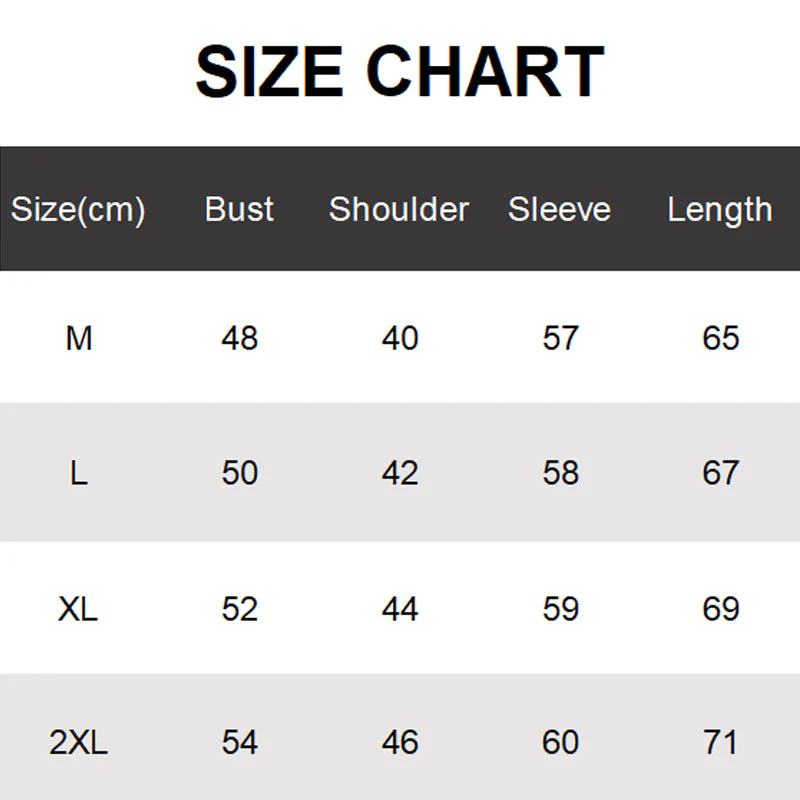Click the Shoulder column header
The image size is (800, 800).
[399, 209]
